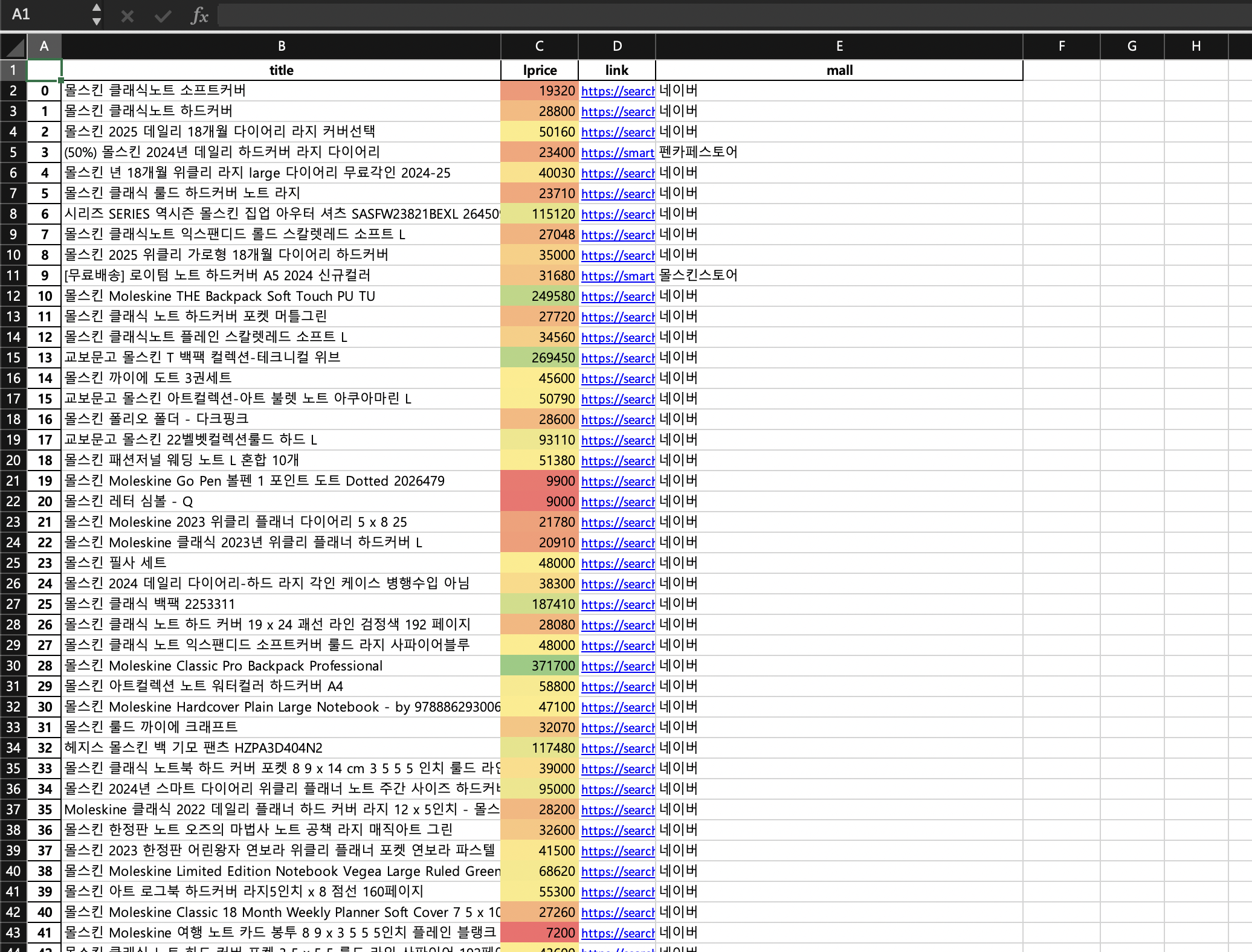Click price cell 9900
This screenshot has height=952, width=1252.
(539, 481)
